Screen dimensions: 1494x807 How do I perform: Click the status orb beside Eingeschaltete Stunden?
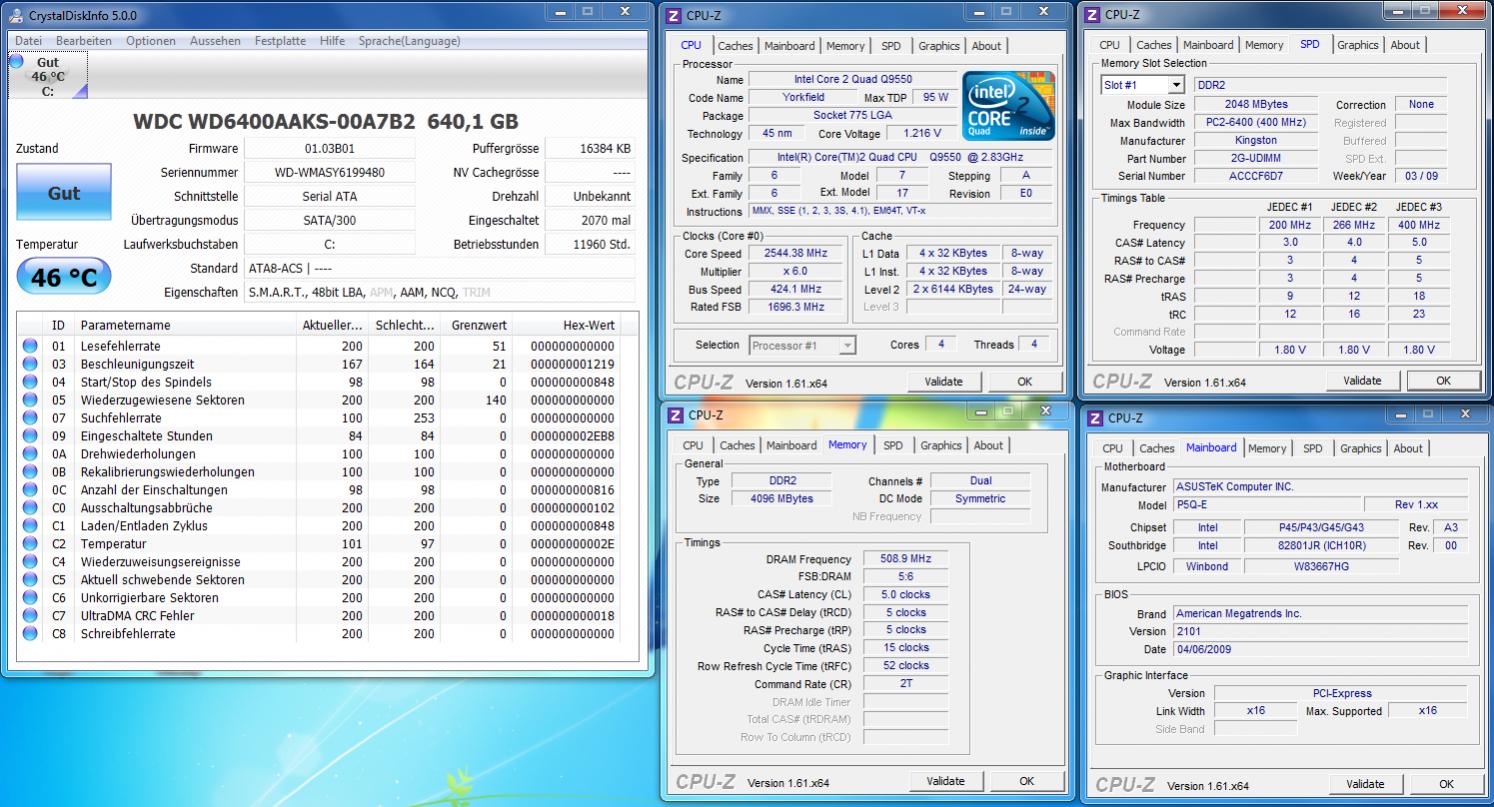pos(30,436)
